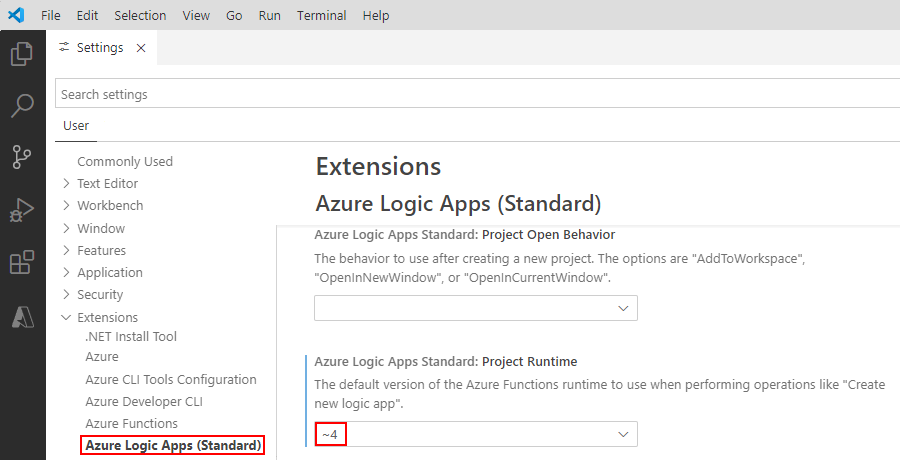Viewport: 900px width, 460px height.
Task: Select Azure CLI Tools Configuration entry
Action: tap(171, 379)
